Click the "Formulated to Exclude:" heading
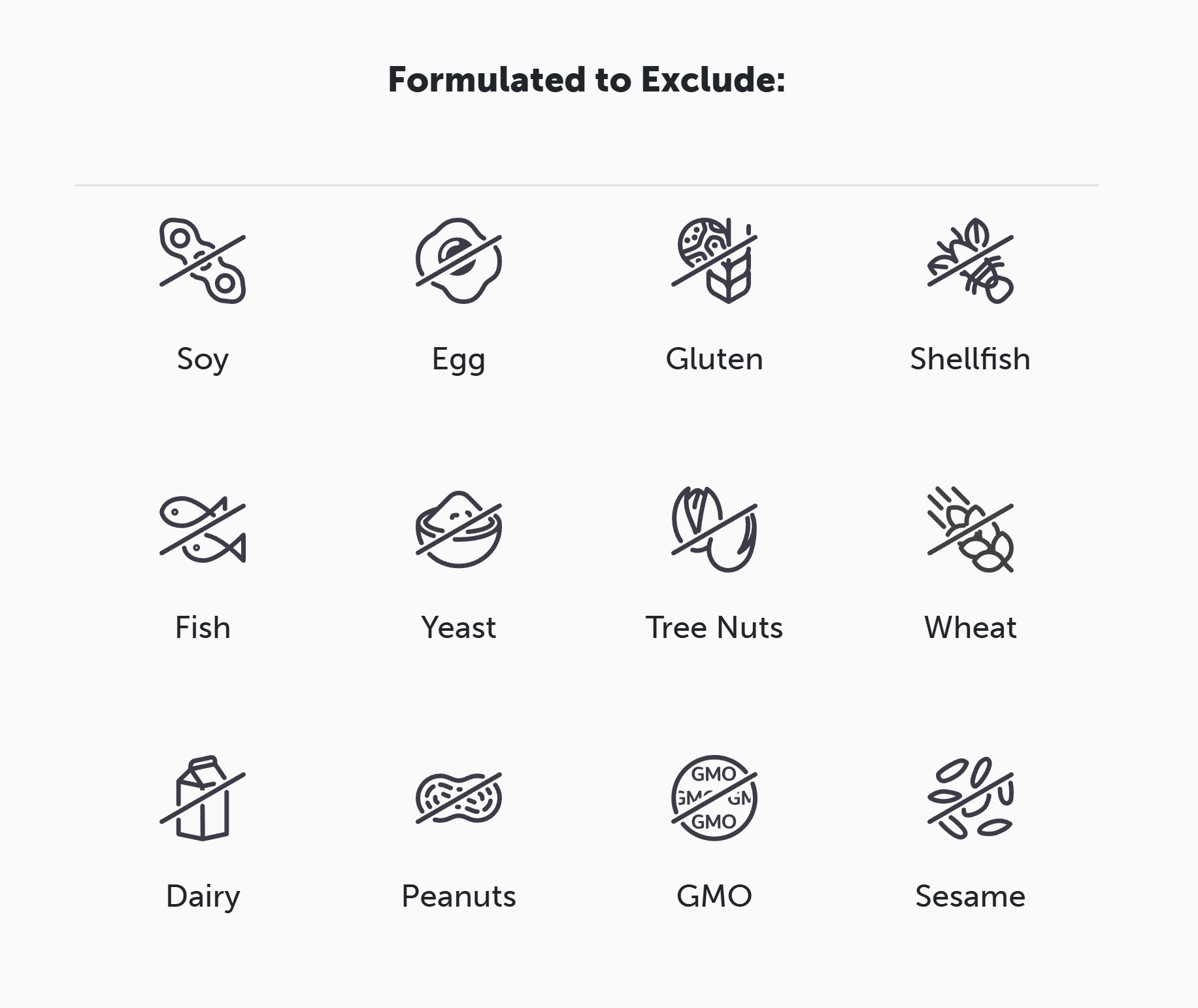Viewport: 1198px width, 1008px height. (586, 80)
